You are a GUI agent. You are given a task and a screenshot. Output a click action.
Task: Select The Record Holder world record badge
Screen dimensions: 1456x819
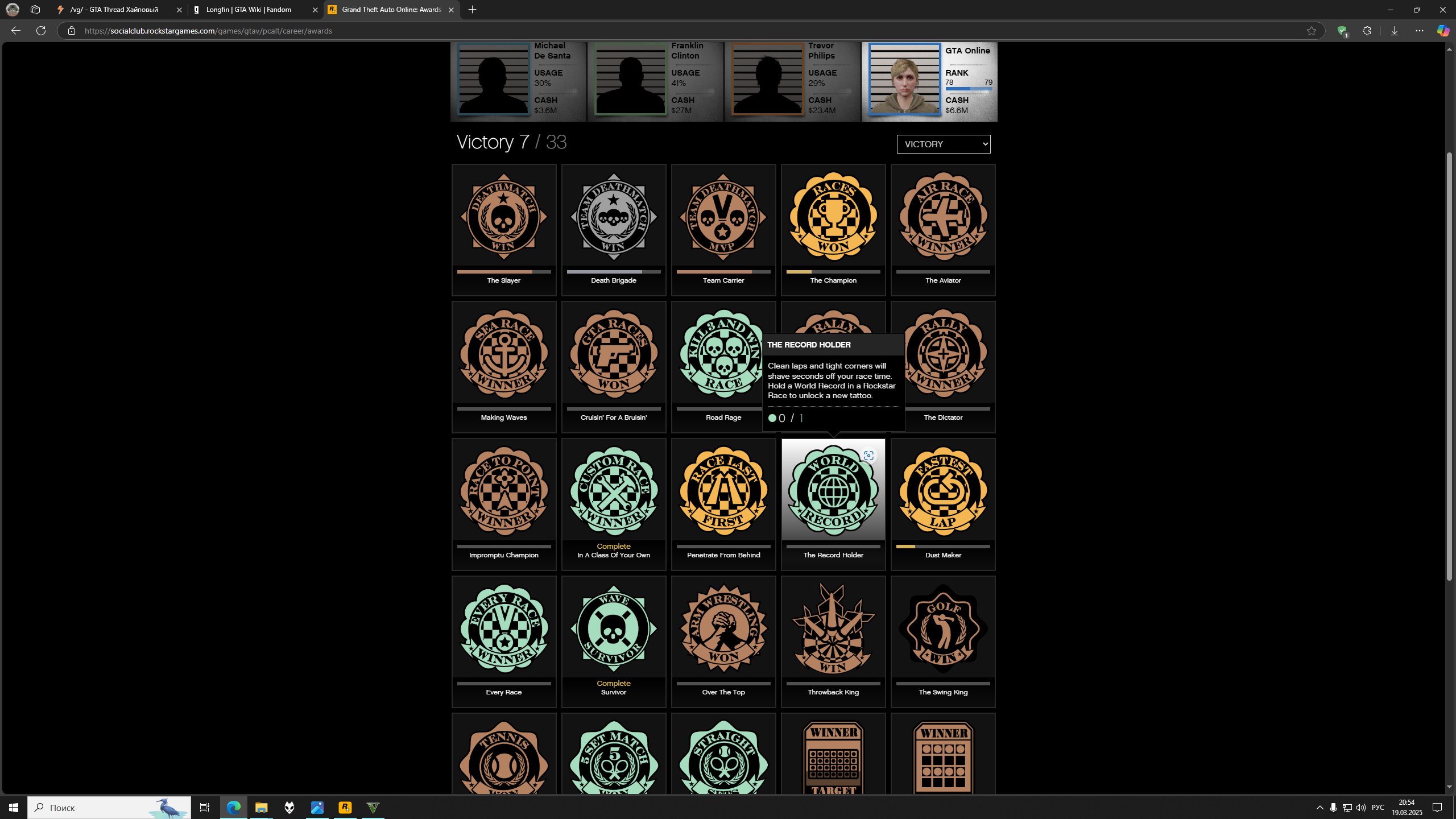[x=833, y=491]
